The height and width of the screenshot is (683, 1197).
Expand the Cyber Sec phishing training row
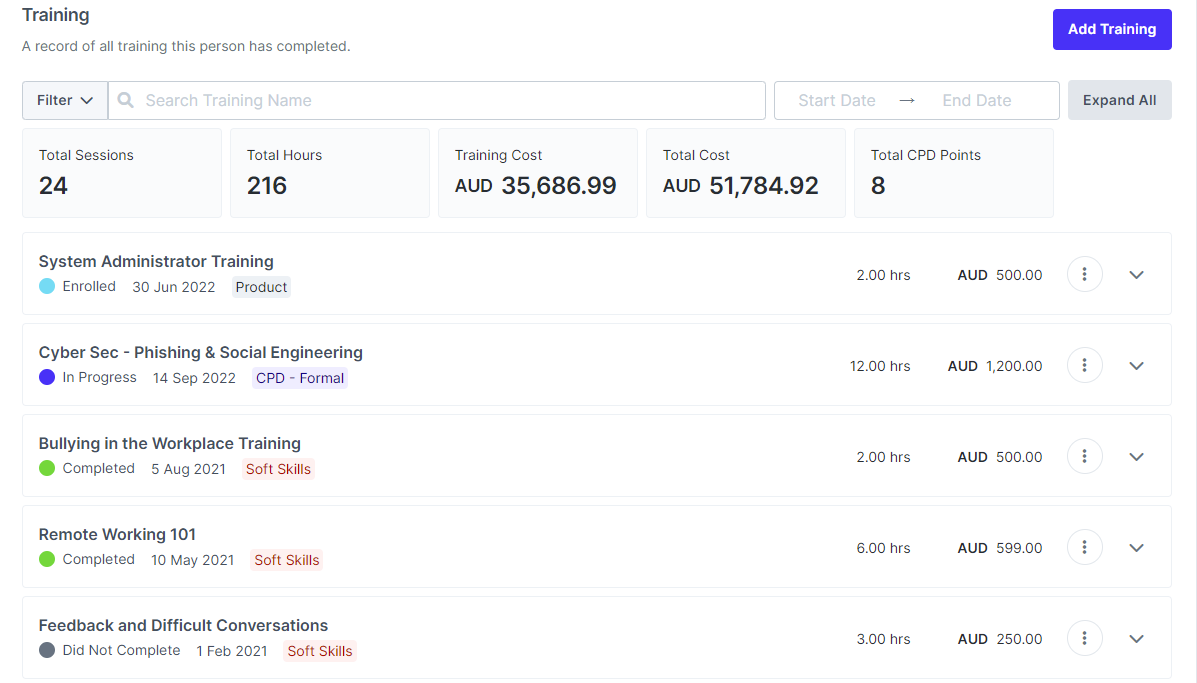1136,365
